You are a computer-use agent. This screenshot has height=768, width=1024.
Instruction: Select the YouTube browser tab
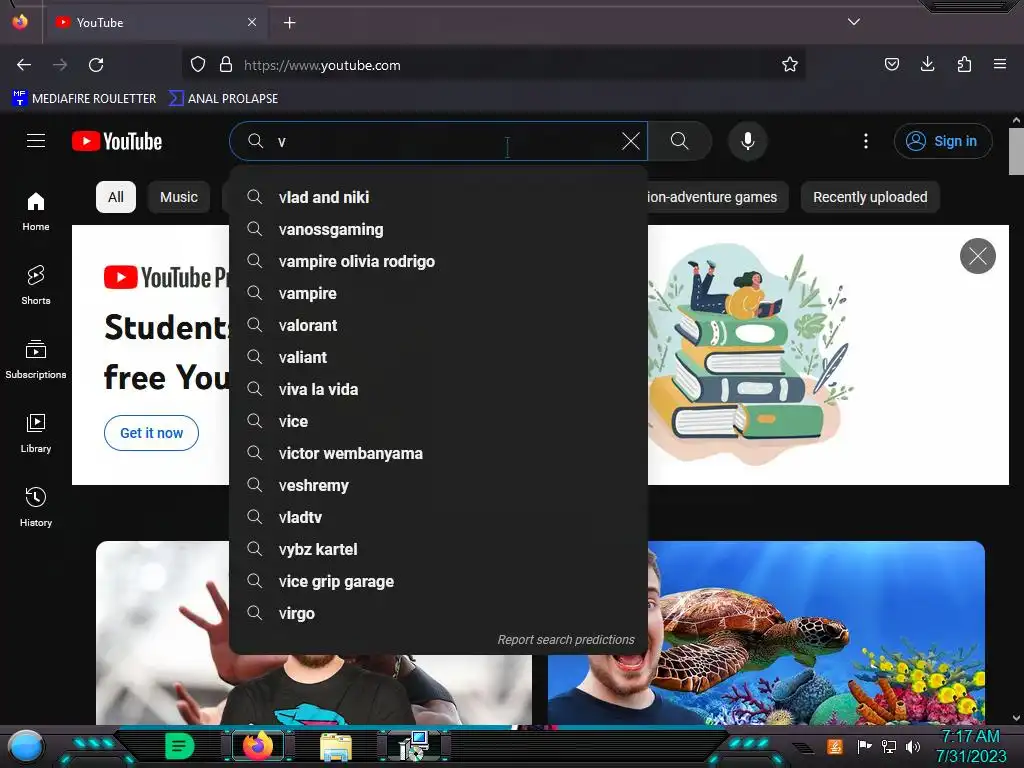coord(157,23)
